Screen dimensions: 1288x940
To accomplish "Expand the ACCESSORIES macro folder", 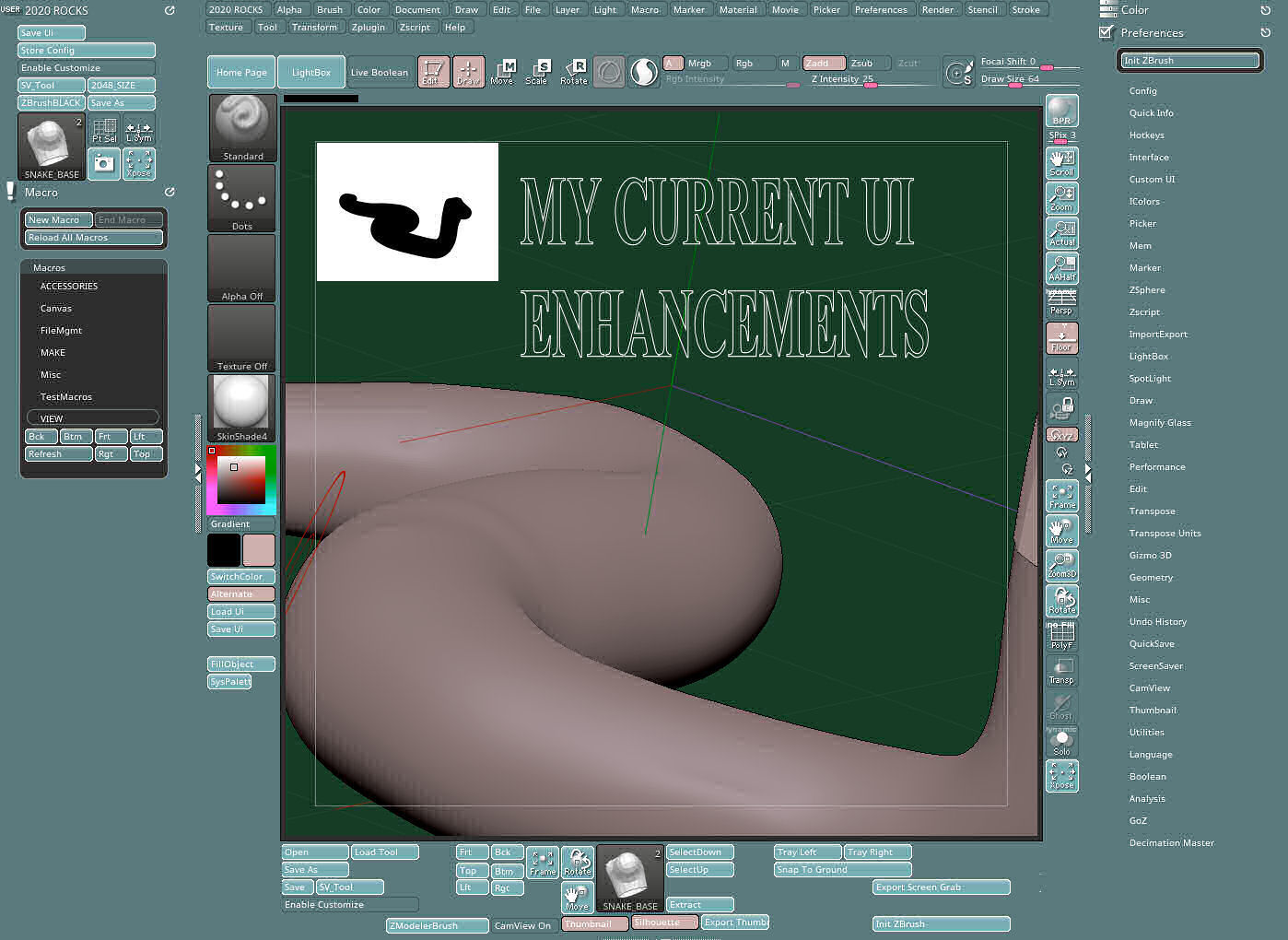I will click(x=69, y=286).
